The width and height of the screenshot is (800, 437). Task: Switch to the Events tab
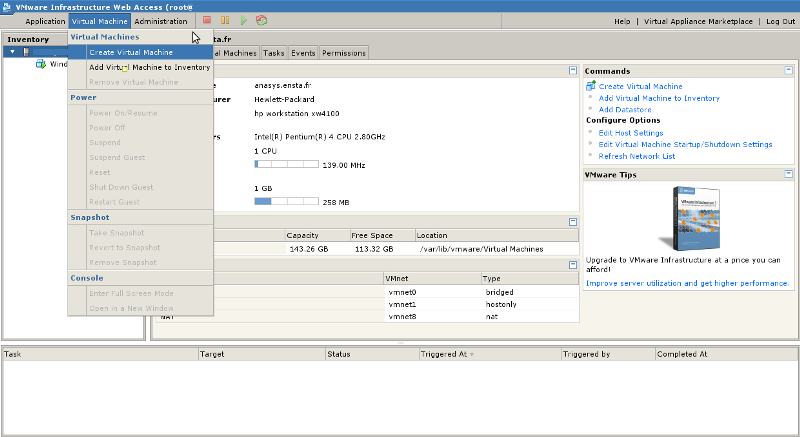click(x=303, y=52)
